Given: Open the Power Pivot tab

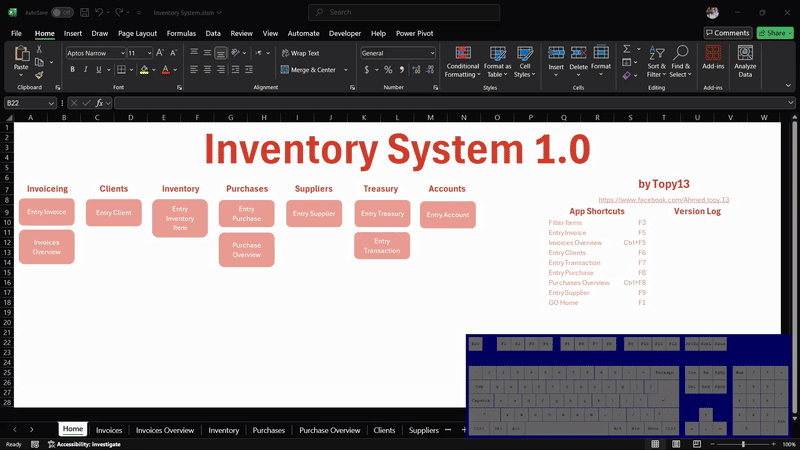Looking at the screenshot, I should coord(414,33).
